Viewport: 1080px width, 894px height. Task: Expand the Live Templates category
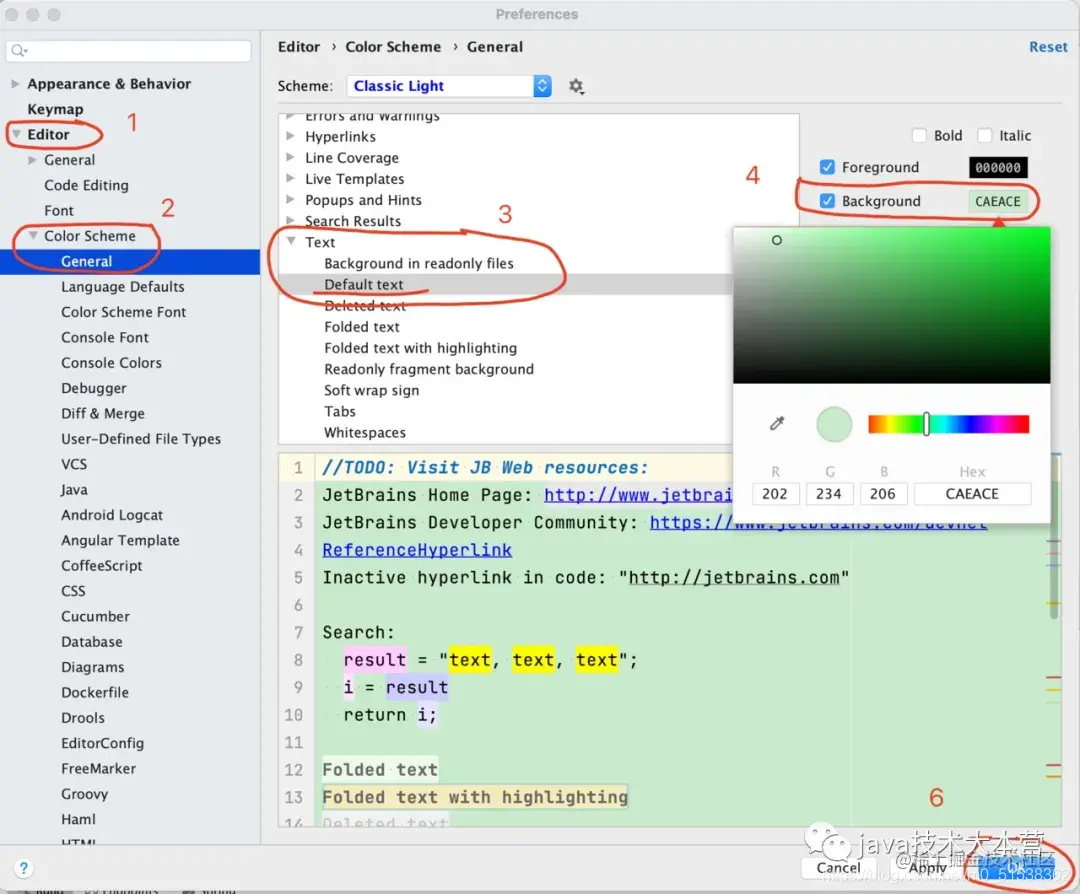291,178
